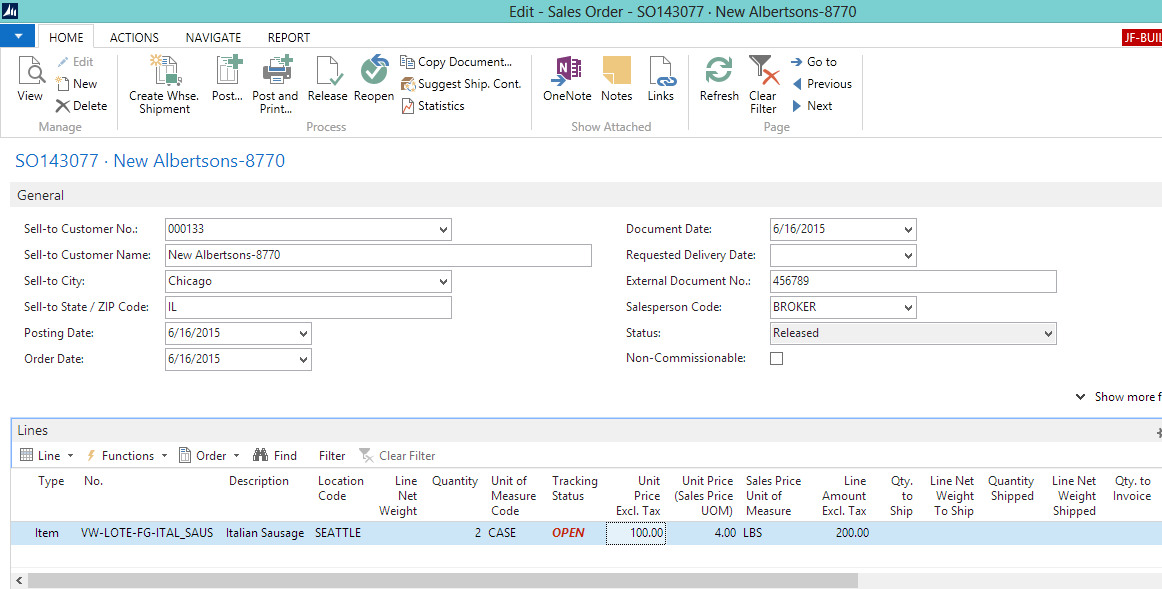Reopen the sales order
This screenshot has width=1162, height=589.
374,72
